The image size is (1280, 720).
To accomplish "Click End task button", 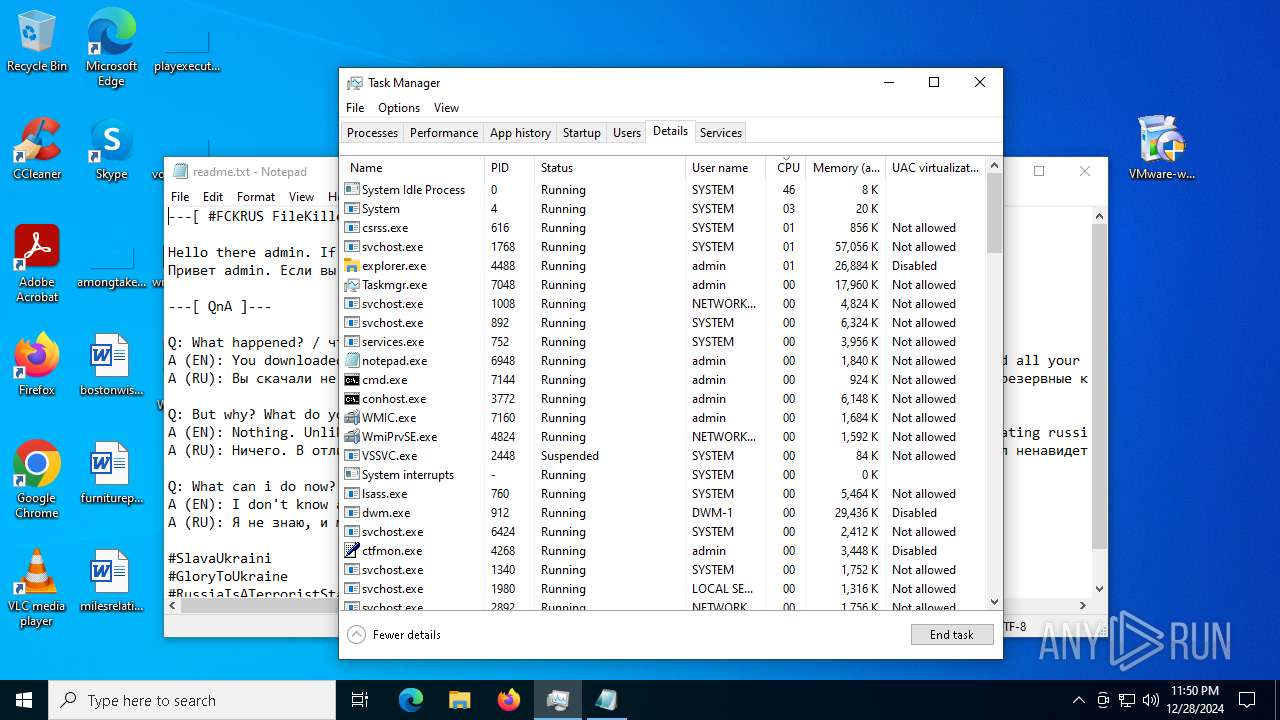I will pyautogui.click(x=951, y=635).
